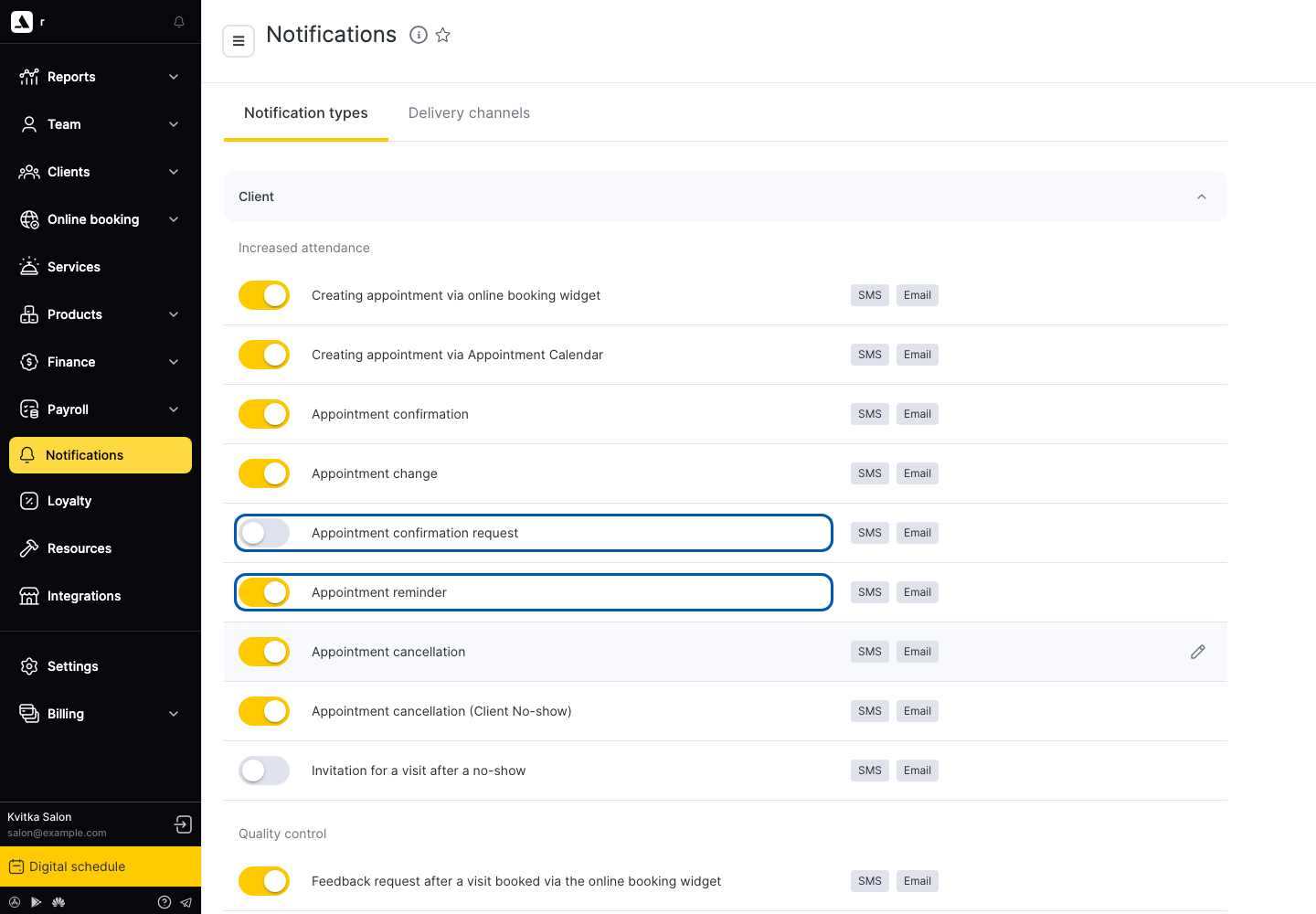Click the SMS tag for Appointment change
Screen dimensions: 1316x914
[x=870, y=473]
